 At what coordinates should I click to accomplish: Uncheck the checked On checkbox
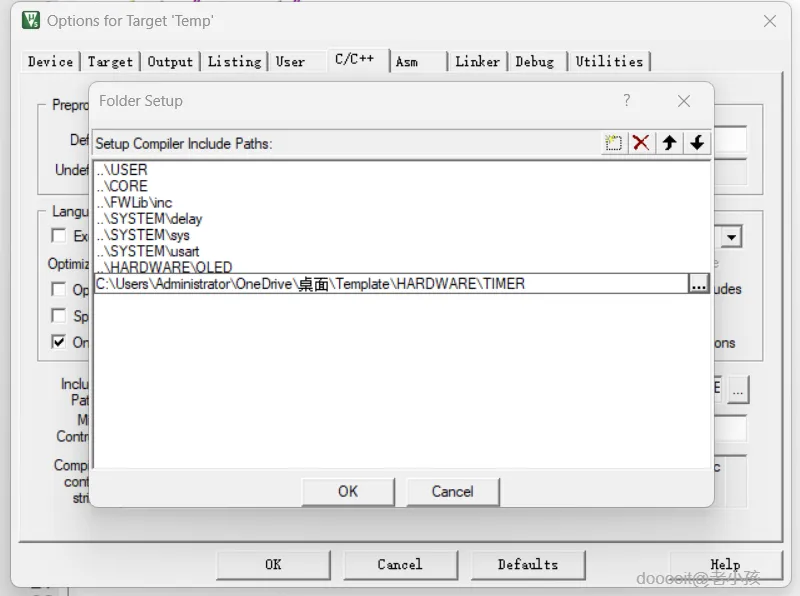(x=59, y=341)
